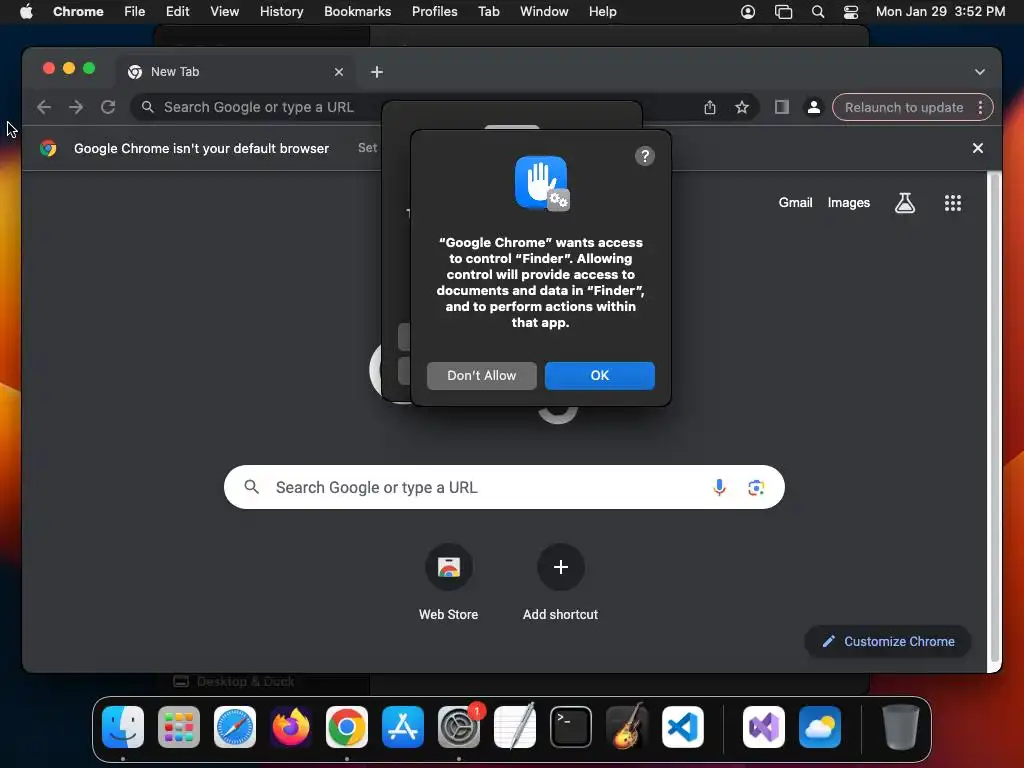Open Visual Studio from the Dock
The width and height of the screenshot is (1024, 768).
[x=764, y=727]
